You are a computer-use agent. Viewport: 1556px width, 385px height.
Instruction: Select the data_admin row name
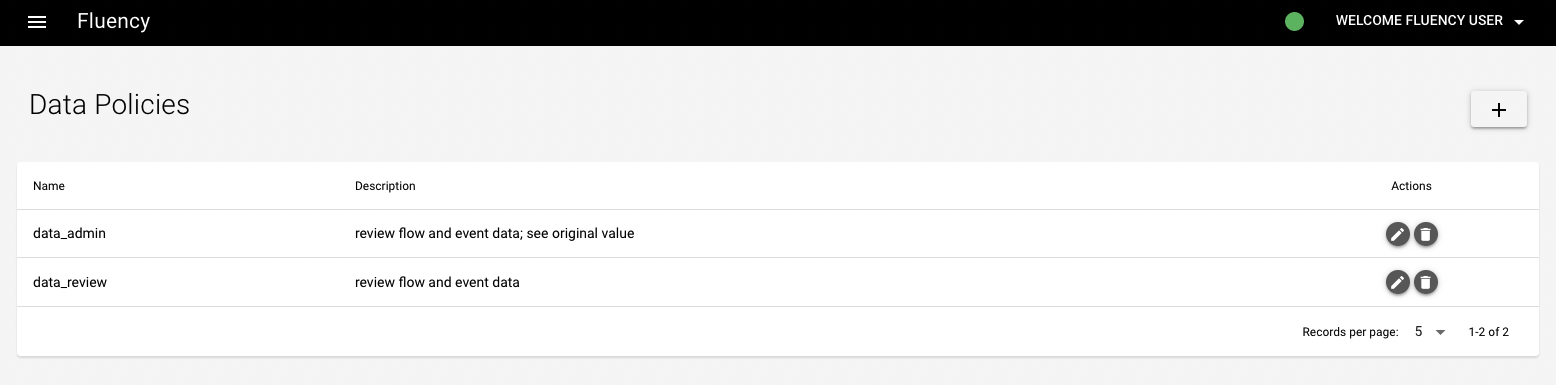click(69, 233)
